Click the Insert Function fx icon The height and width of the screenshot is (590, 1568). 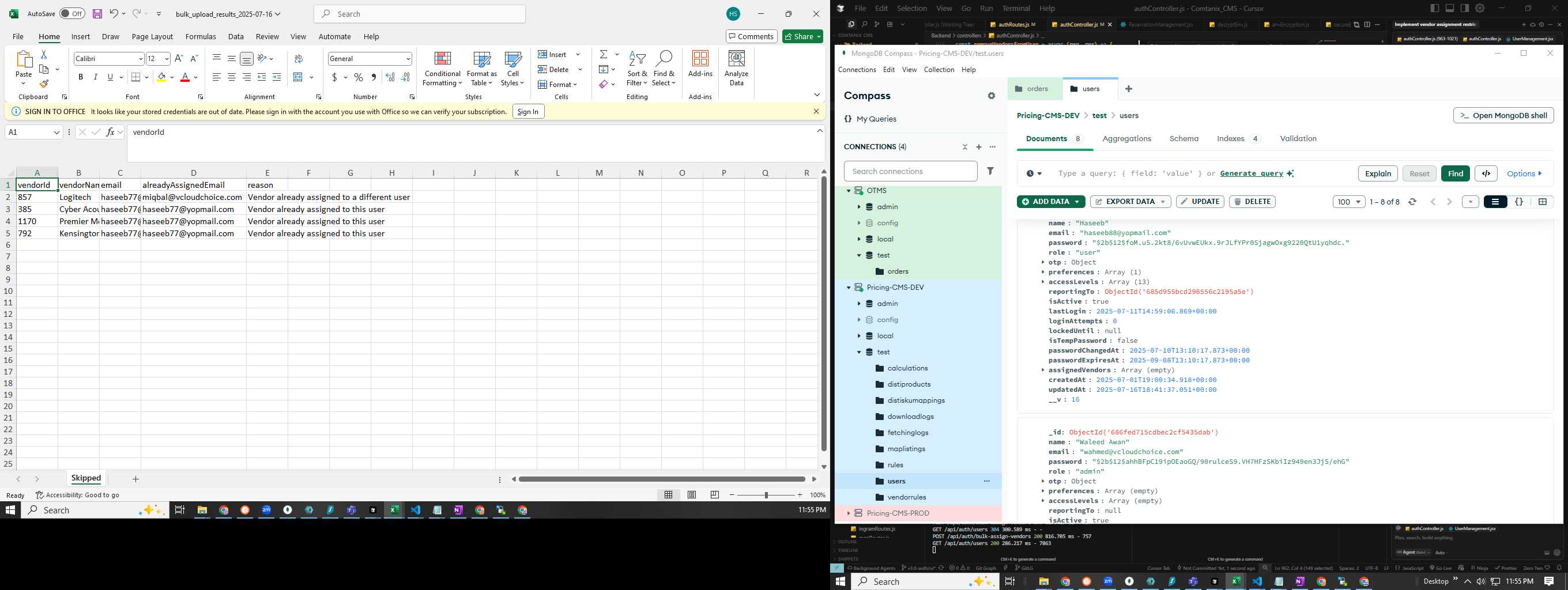pyautogui.click(x=111, y=132)
